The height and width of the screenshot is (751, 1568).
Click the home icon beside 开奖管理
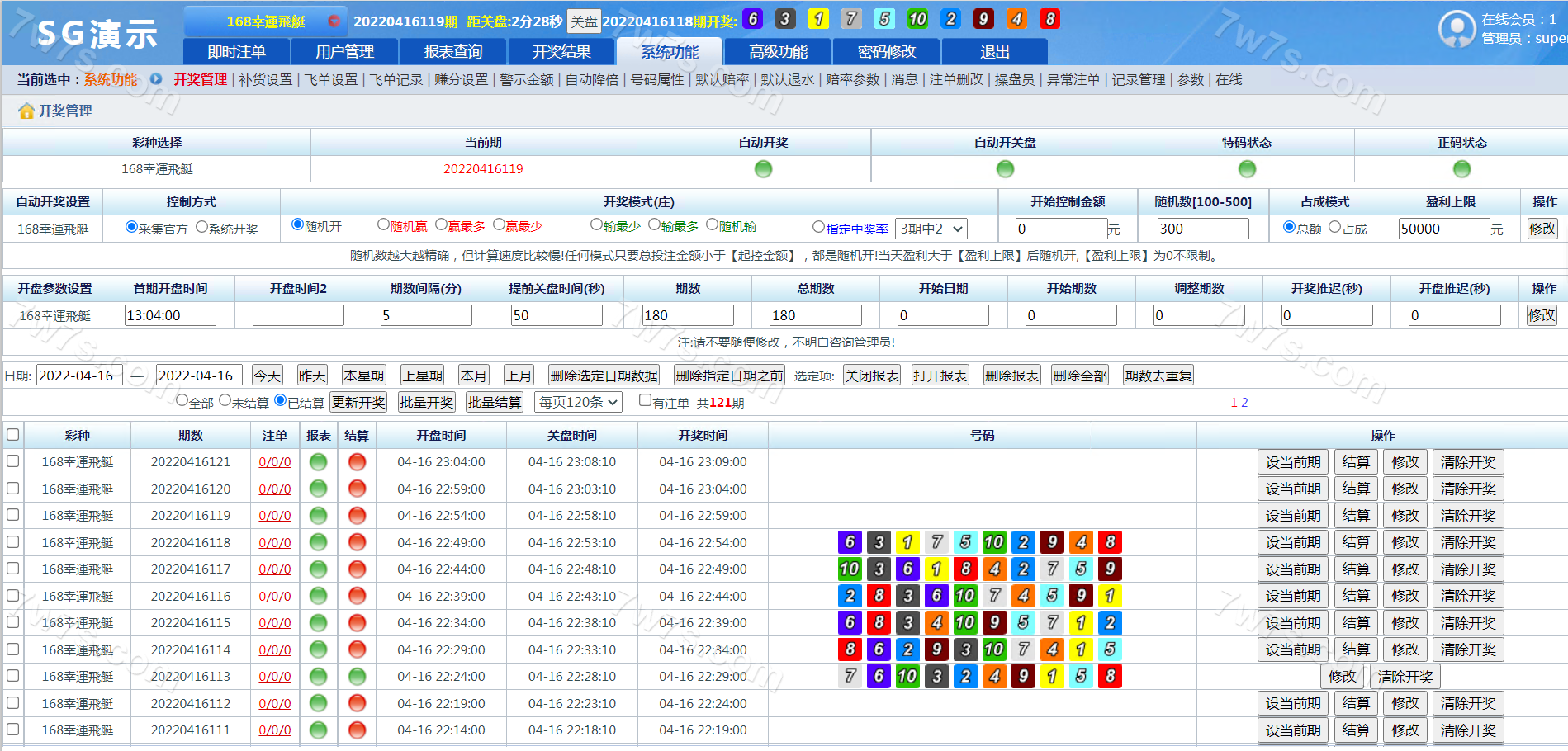coord(26,111)
